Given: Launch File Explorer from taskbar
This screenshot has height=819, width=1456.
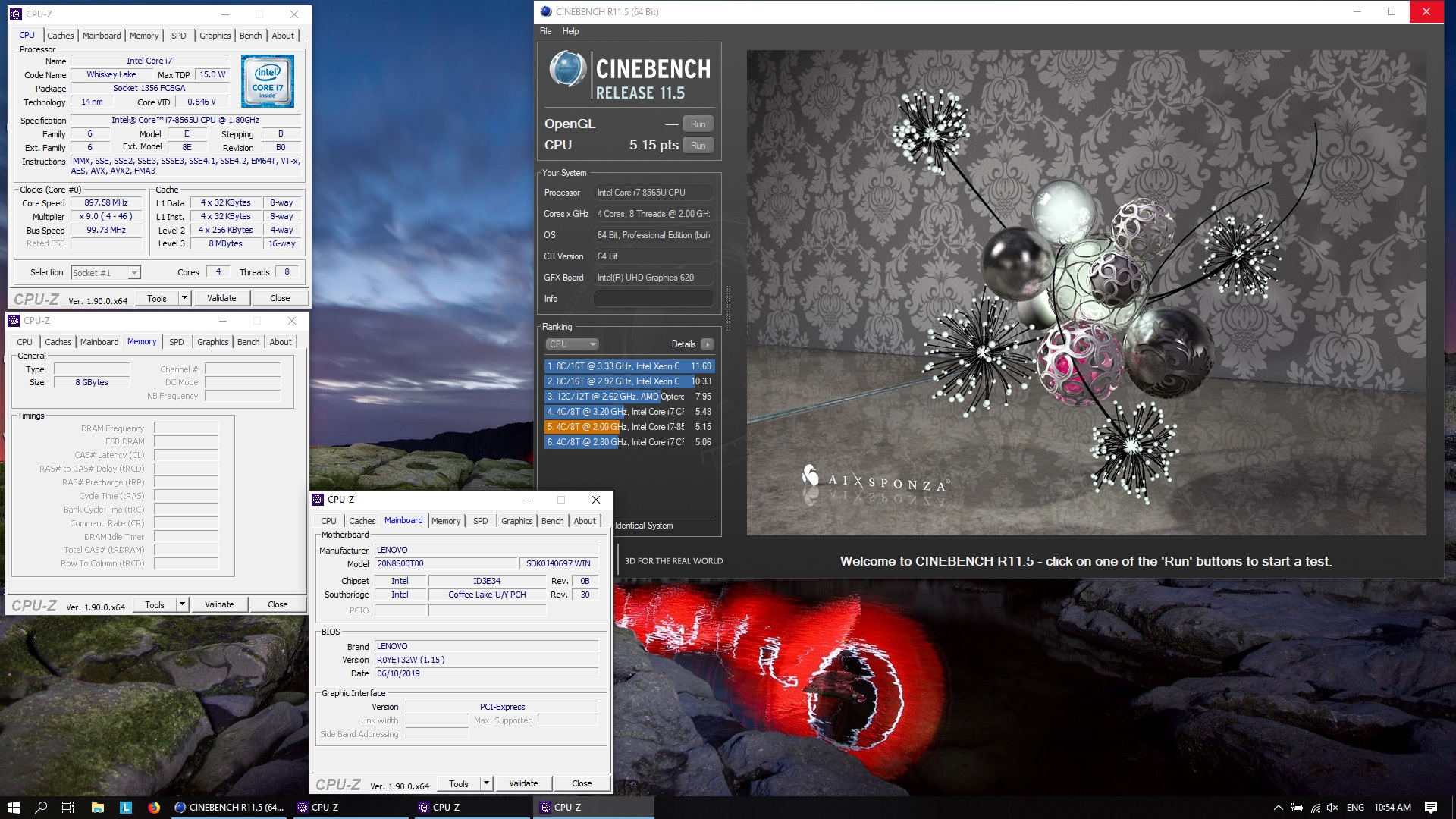Looking at the screenshot, I should [x=97, y=808].
